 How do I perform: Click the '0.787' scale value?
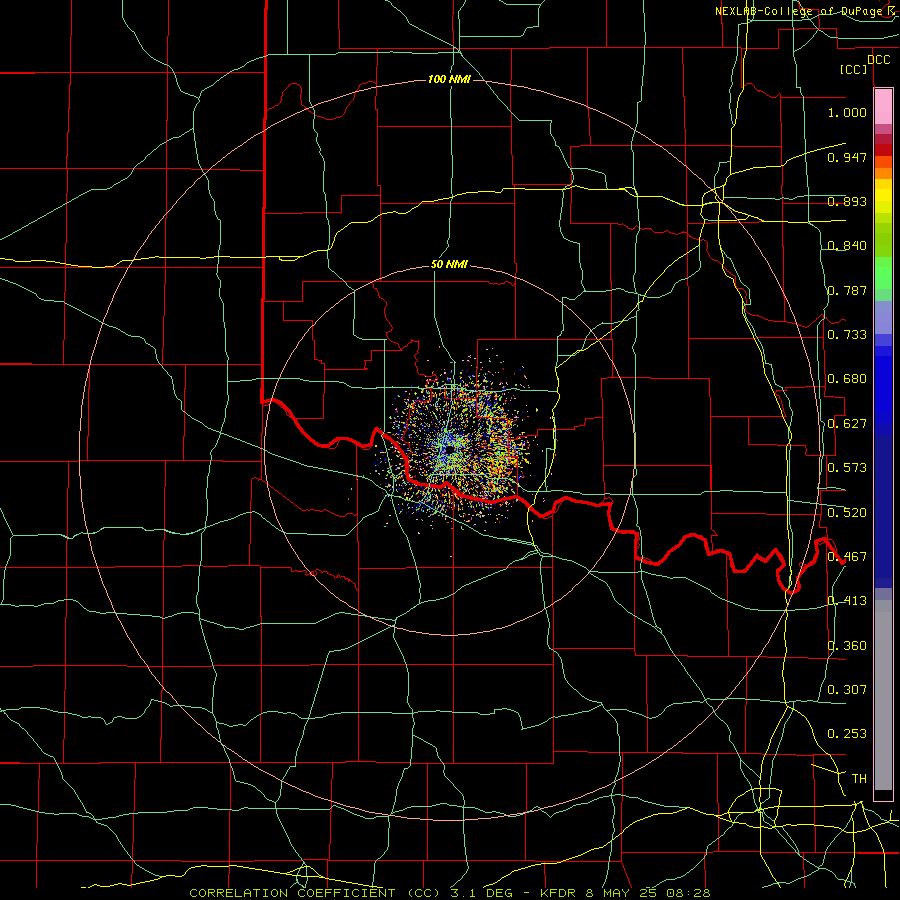[847, 290]
